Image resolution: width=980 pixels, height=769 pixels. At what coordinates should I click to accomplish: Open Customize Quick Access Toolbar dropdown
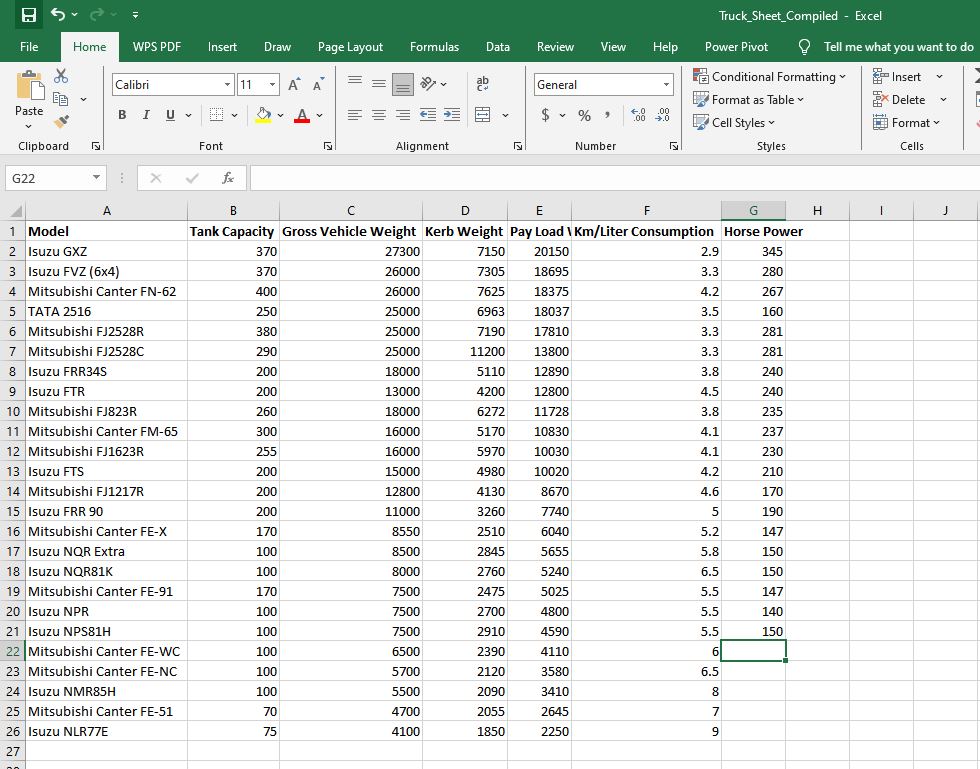coord(136,14)
